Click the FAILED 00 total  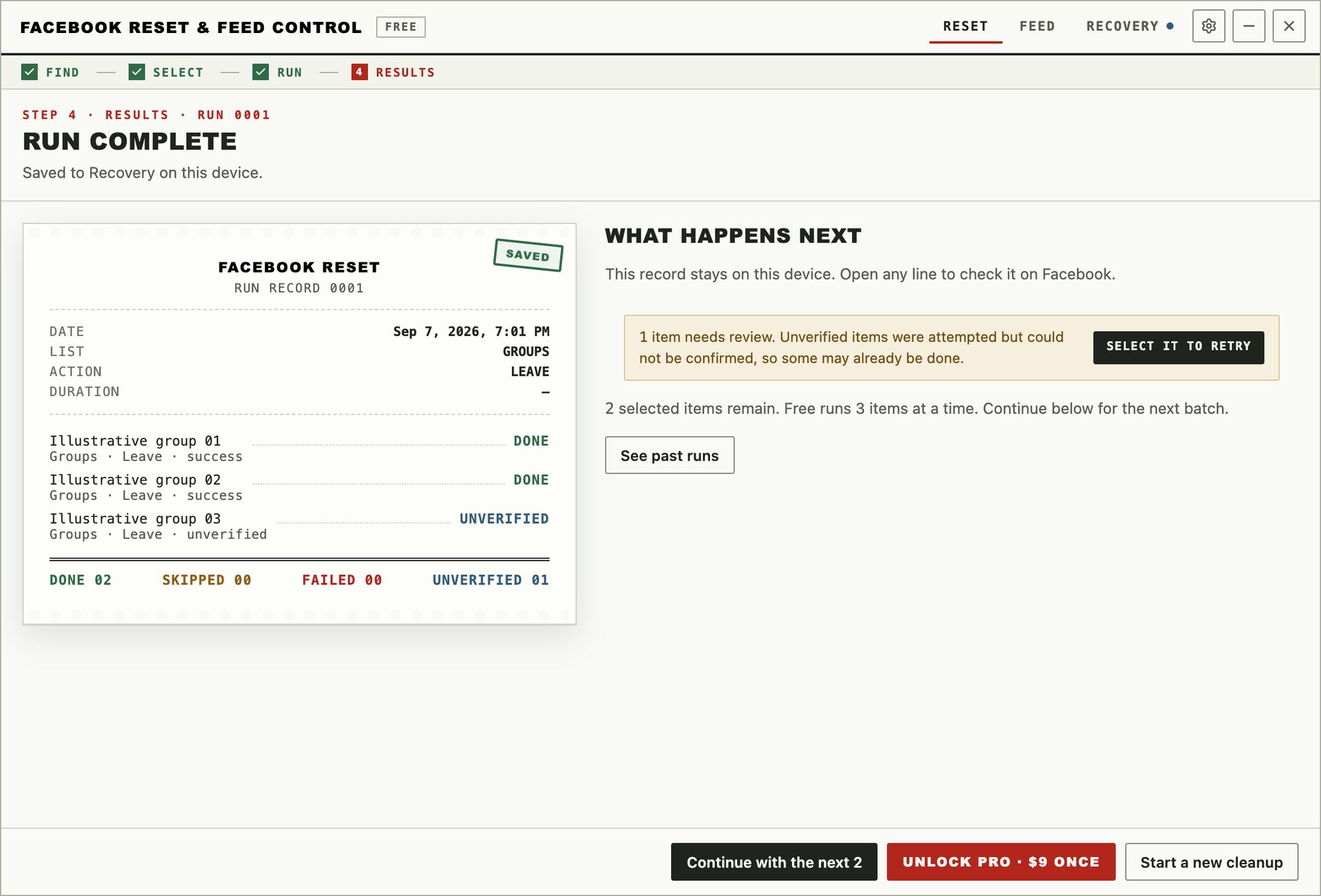[342, 580]
